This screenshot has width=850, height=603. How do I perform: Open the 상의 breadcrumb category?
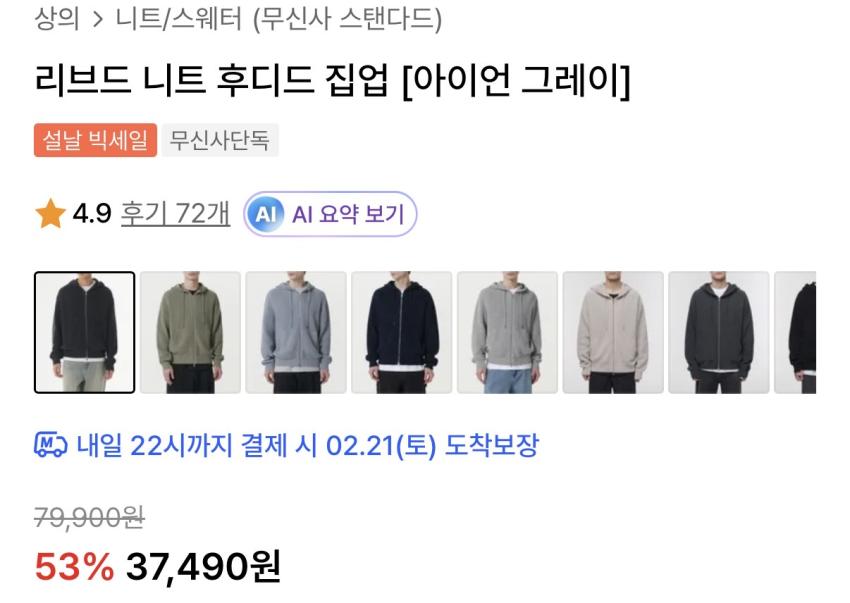coord(56,18)
